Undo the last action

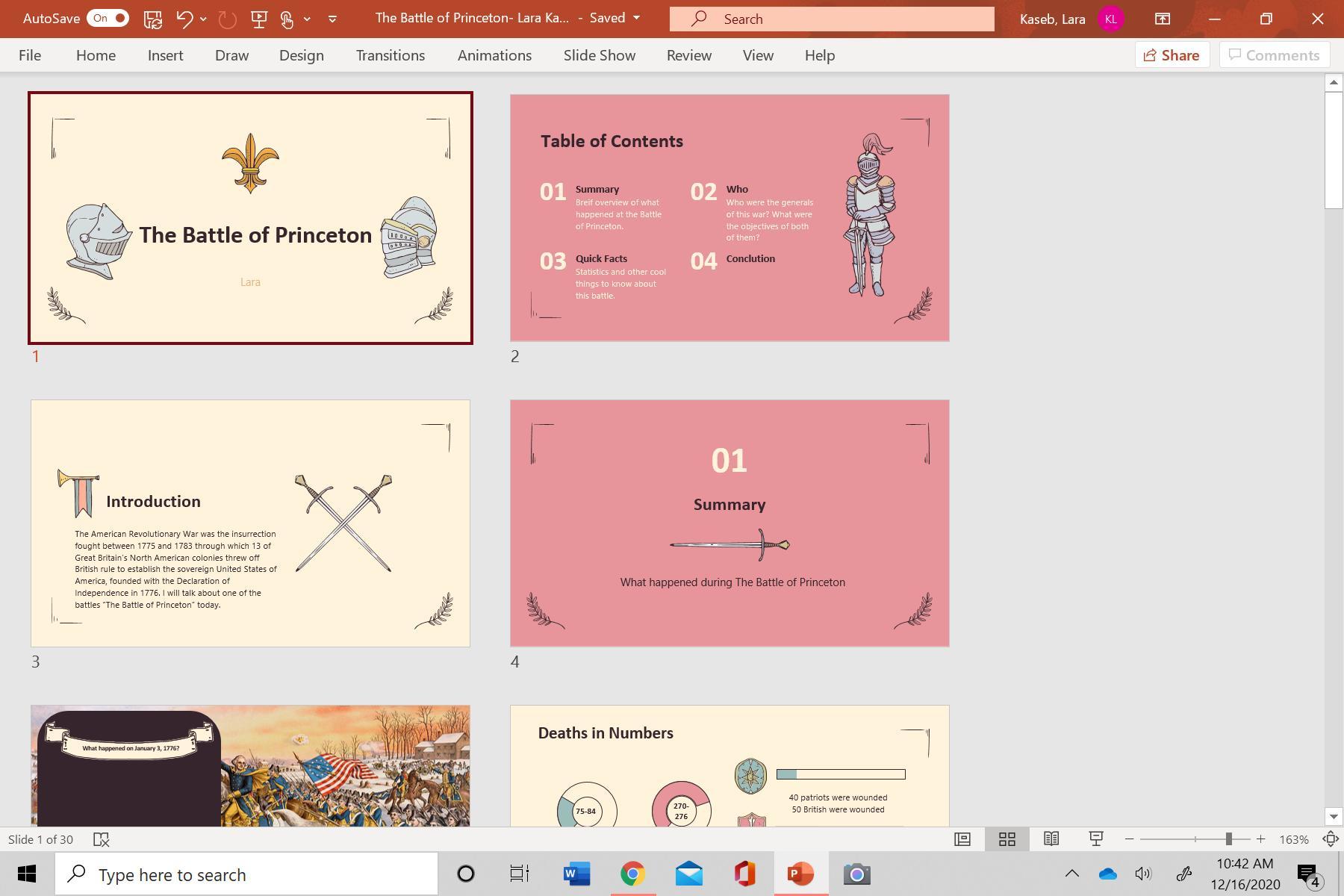coord(184,19)
